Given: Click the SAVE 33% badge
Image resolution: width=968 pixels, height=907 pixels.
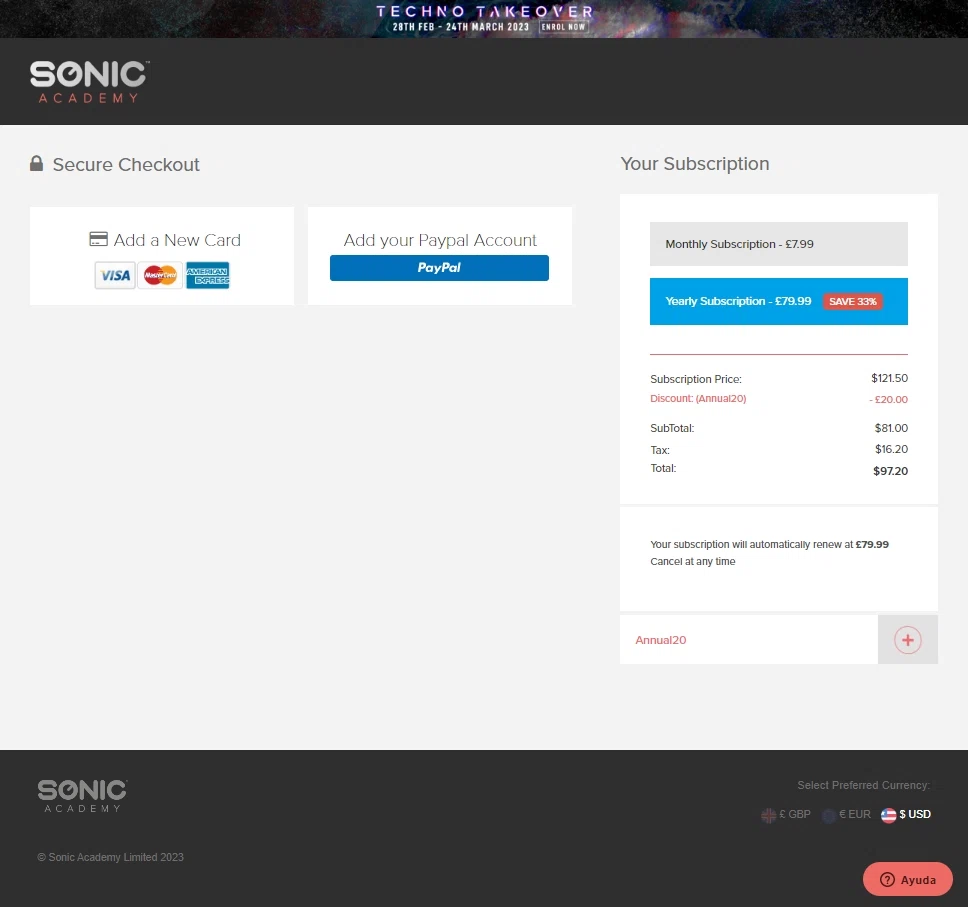Looking at the screenshot, I should (x=853, y=301).
